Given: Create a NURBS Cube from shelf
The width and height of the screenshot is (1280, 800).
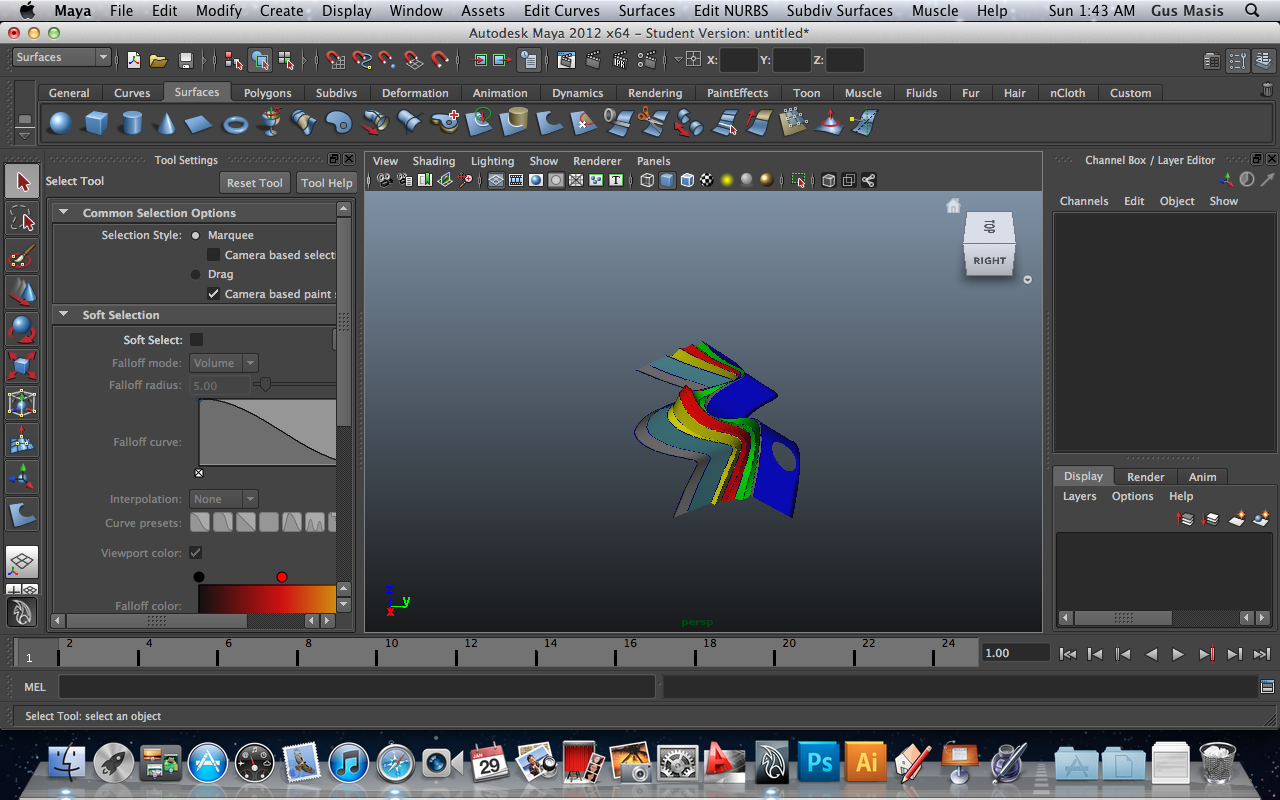Looking at the screenshot, I should (96, 123).
